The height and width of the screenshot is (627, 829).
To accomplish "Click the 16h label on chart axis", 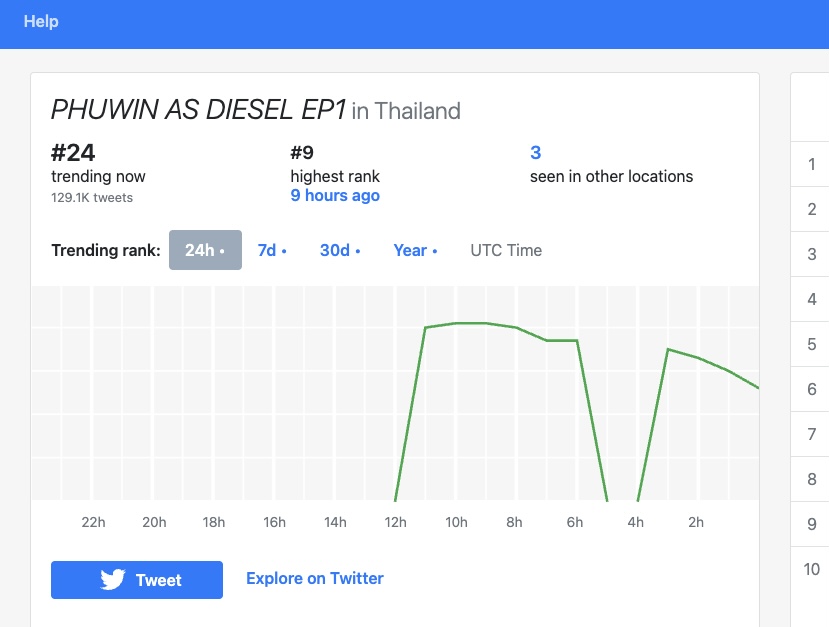I will pos(274,522).
